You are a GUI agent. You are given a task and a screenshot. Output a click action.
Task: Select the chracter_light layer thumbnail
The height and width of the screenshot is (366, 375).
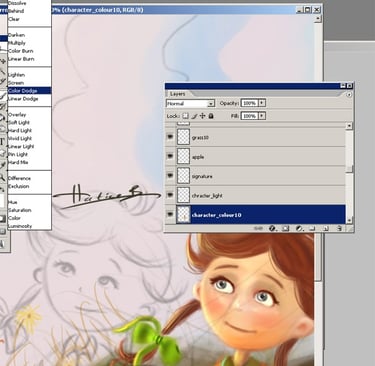coord(183,195)
